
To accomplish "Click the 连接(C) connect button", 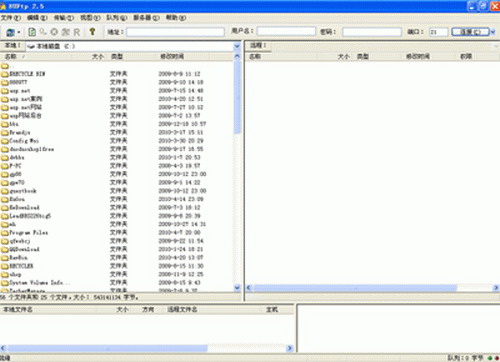I will click(470, 32).
